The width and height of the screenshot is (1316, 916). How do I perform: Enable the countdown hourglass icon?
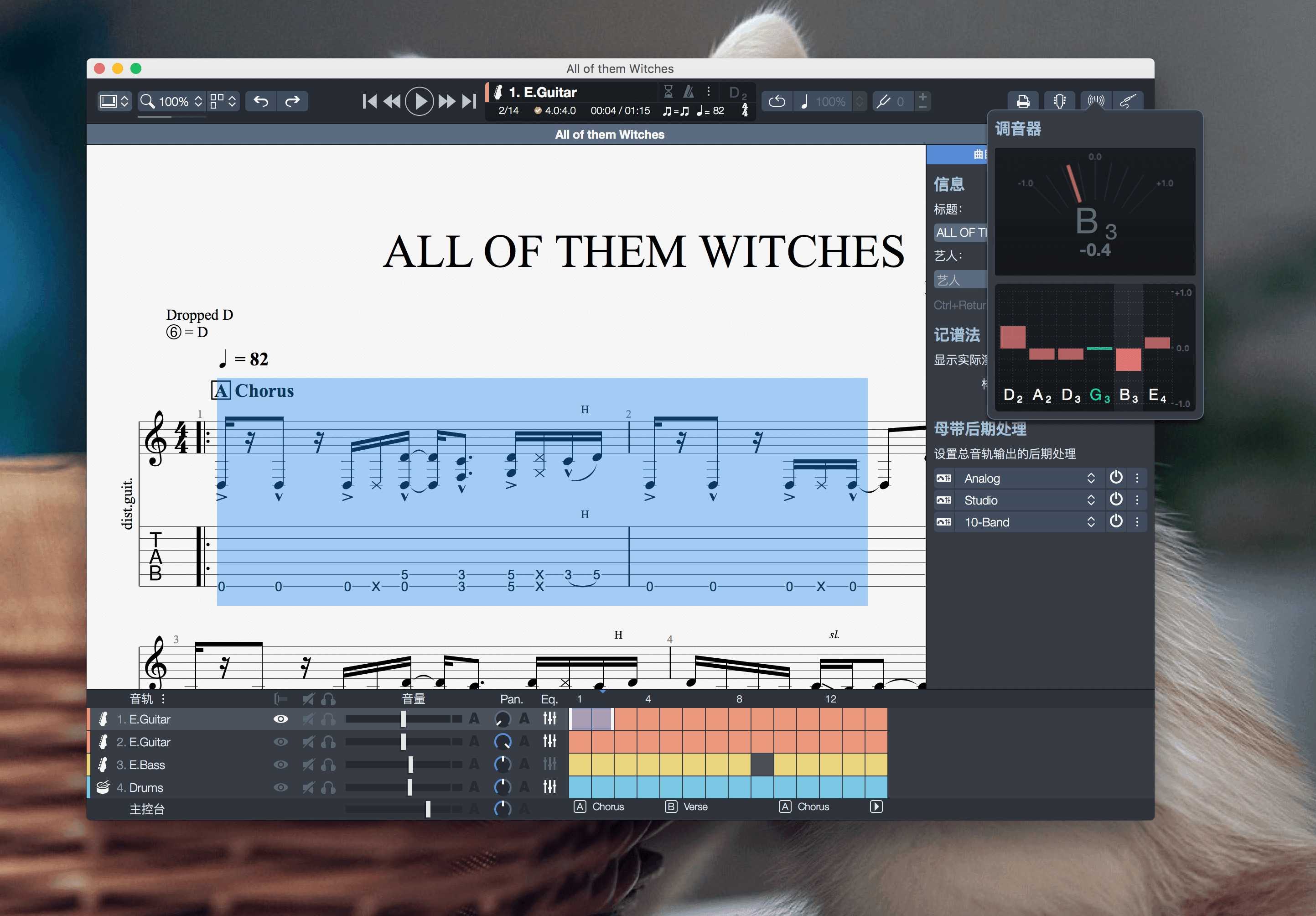[669, 92]
